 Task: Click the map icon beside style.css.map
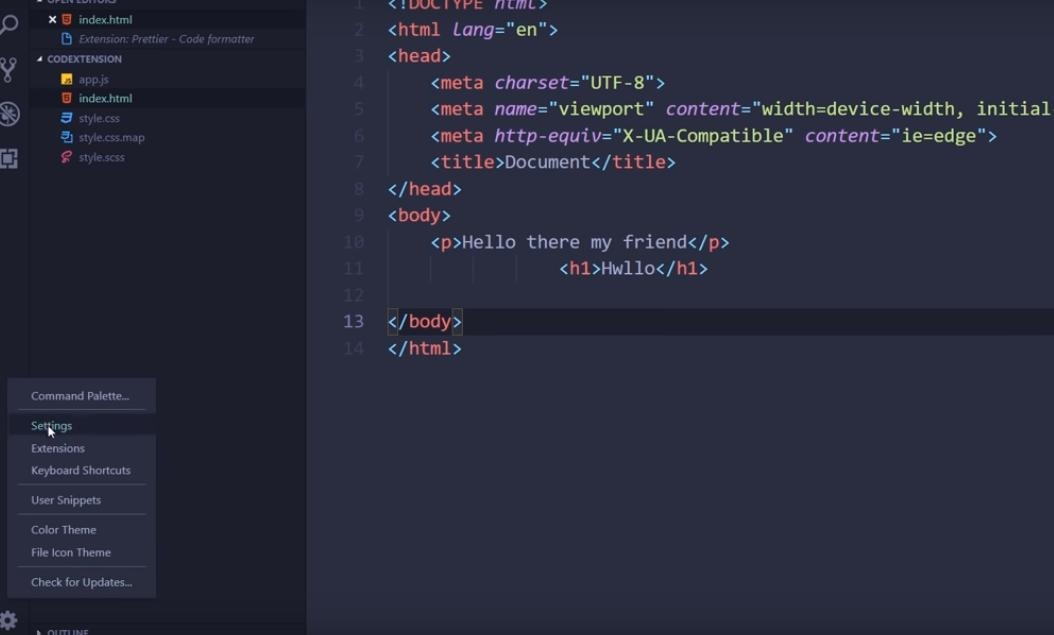[67, 137]
